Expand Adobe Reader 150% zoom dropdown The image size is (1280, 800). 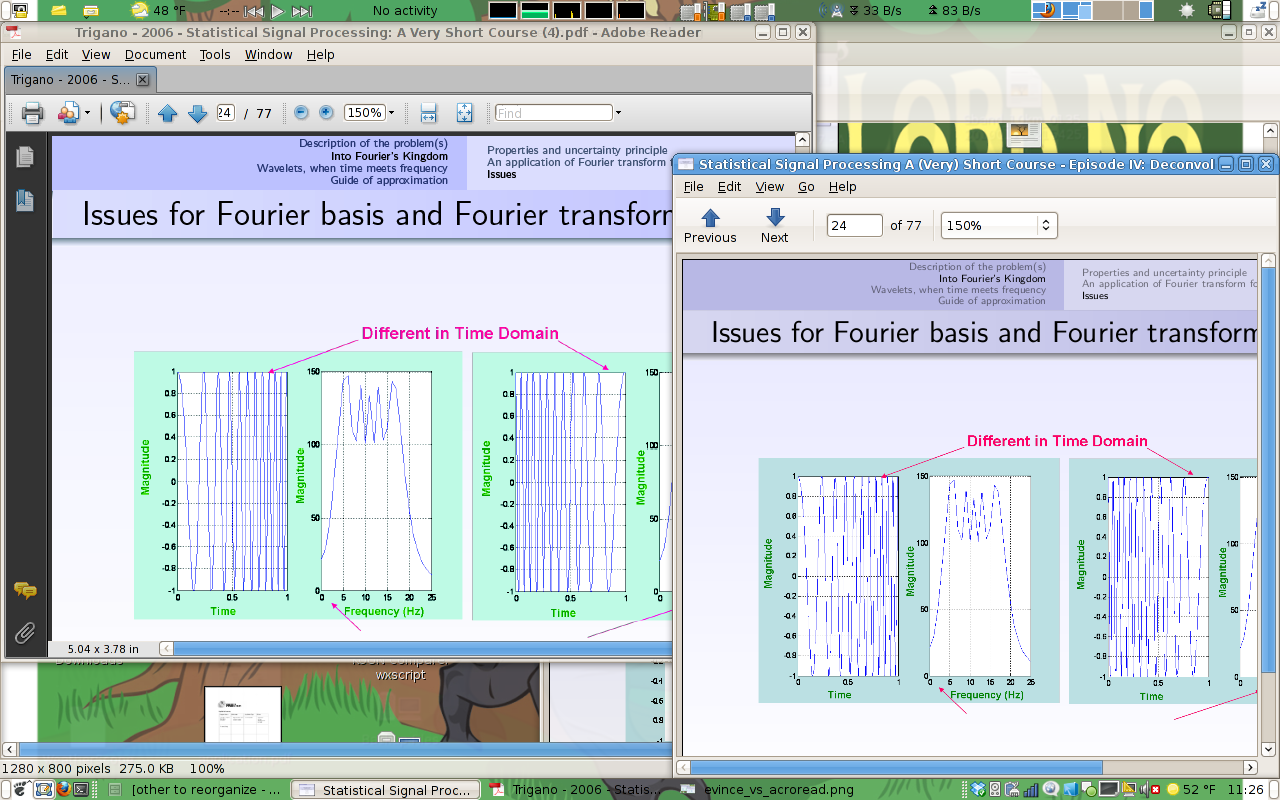pos(391,113)
